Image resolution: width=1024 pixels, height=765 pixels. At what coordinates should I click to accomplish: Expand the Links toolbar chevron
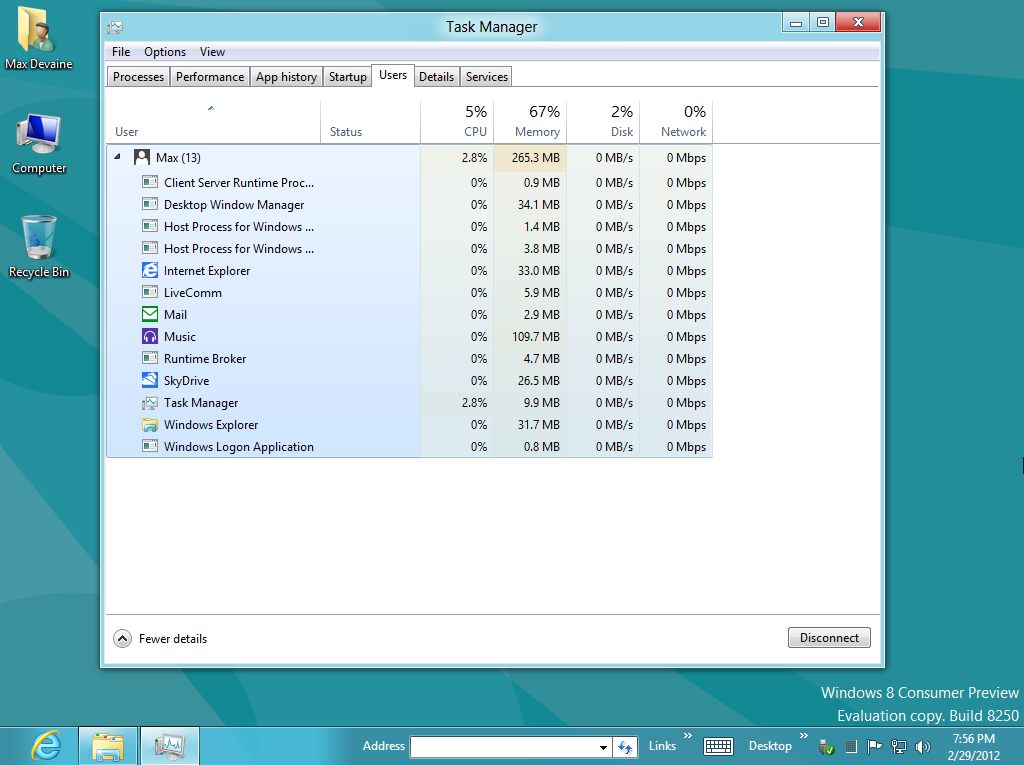click(688, 736)
